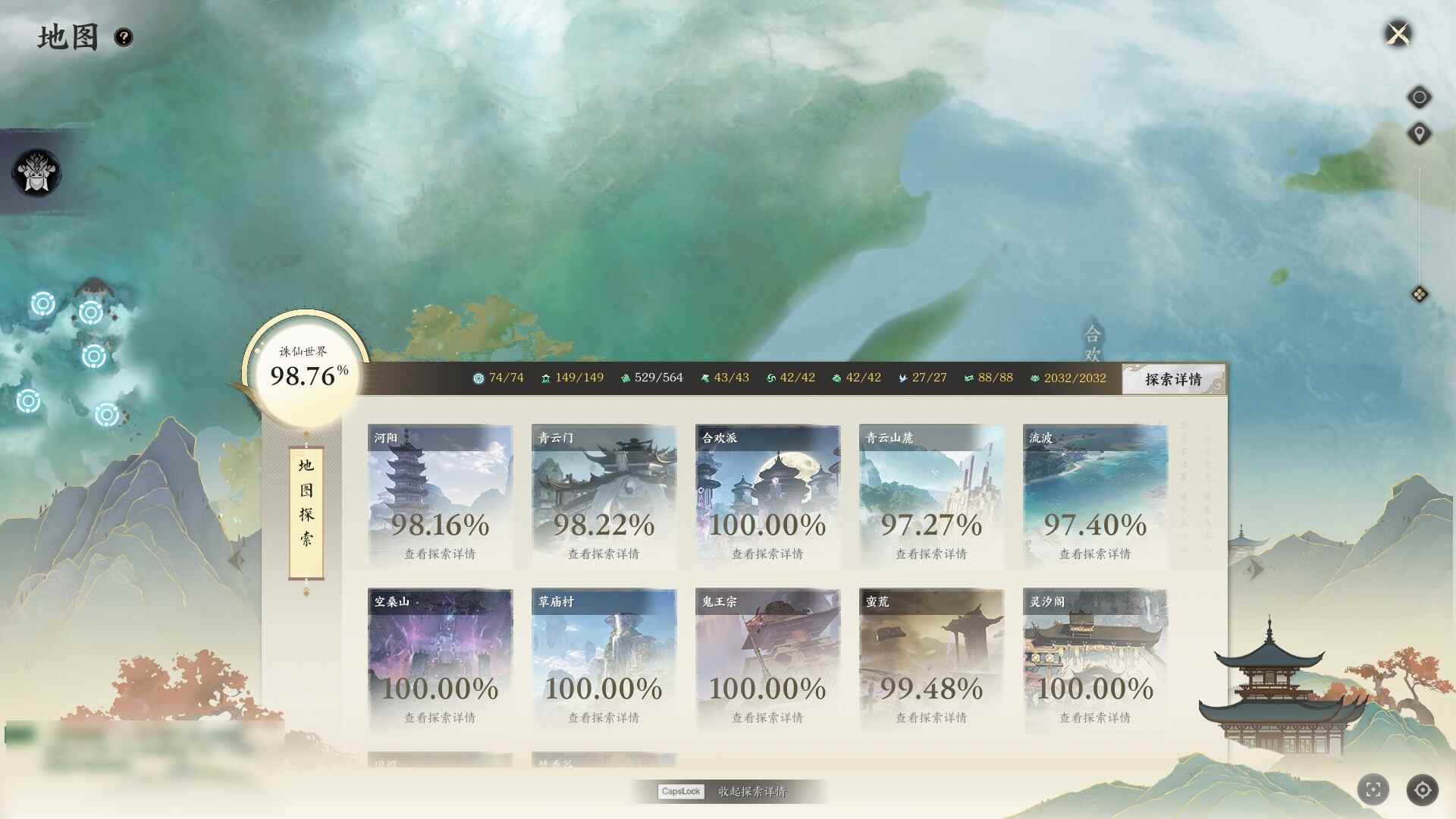Open the 灵汐阁 region card

pos(1095,660)
